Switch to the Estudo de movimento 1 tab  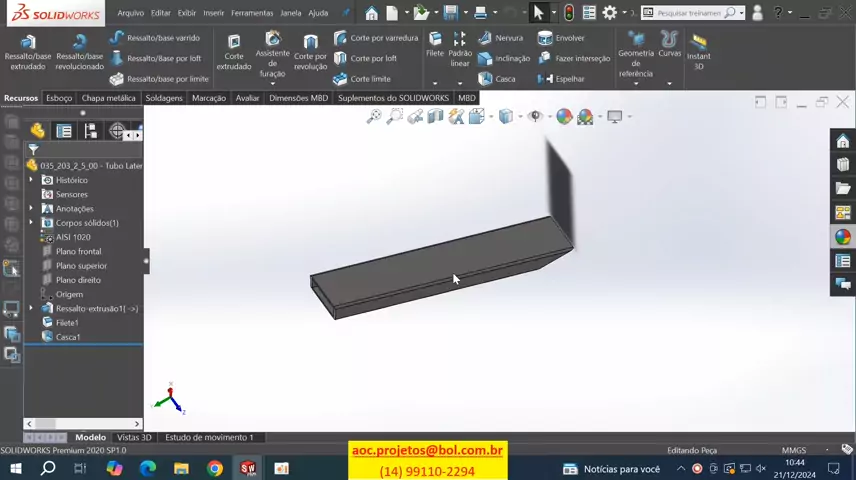click(x=209, y=437)
